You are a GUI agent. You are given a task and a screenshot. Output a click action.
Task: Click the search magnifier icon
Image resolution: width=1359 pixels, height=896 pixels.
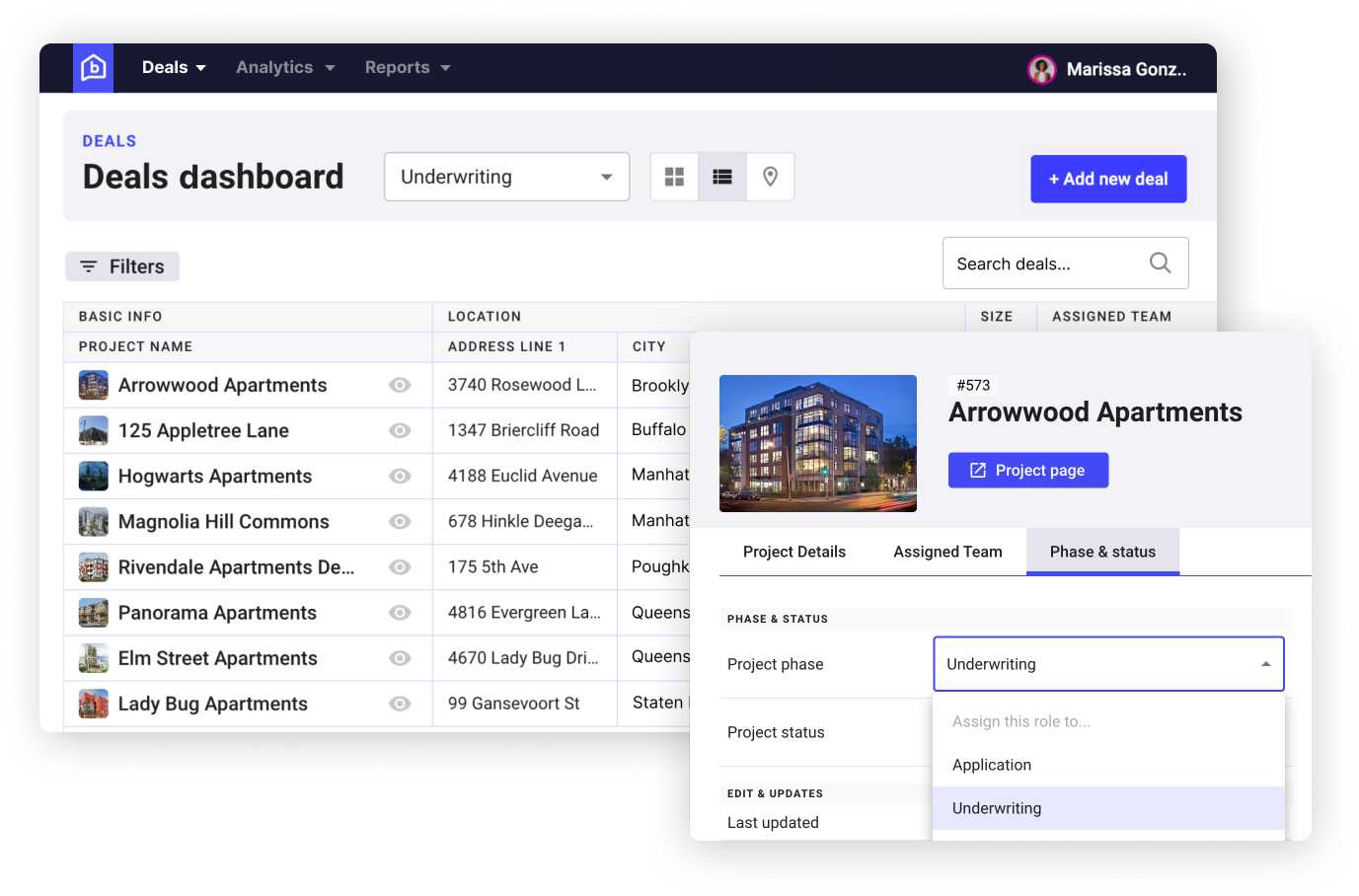coord(1160,262)
